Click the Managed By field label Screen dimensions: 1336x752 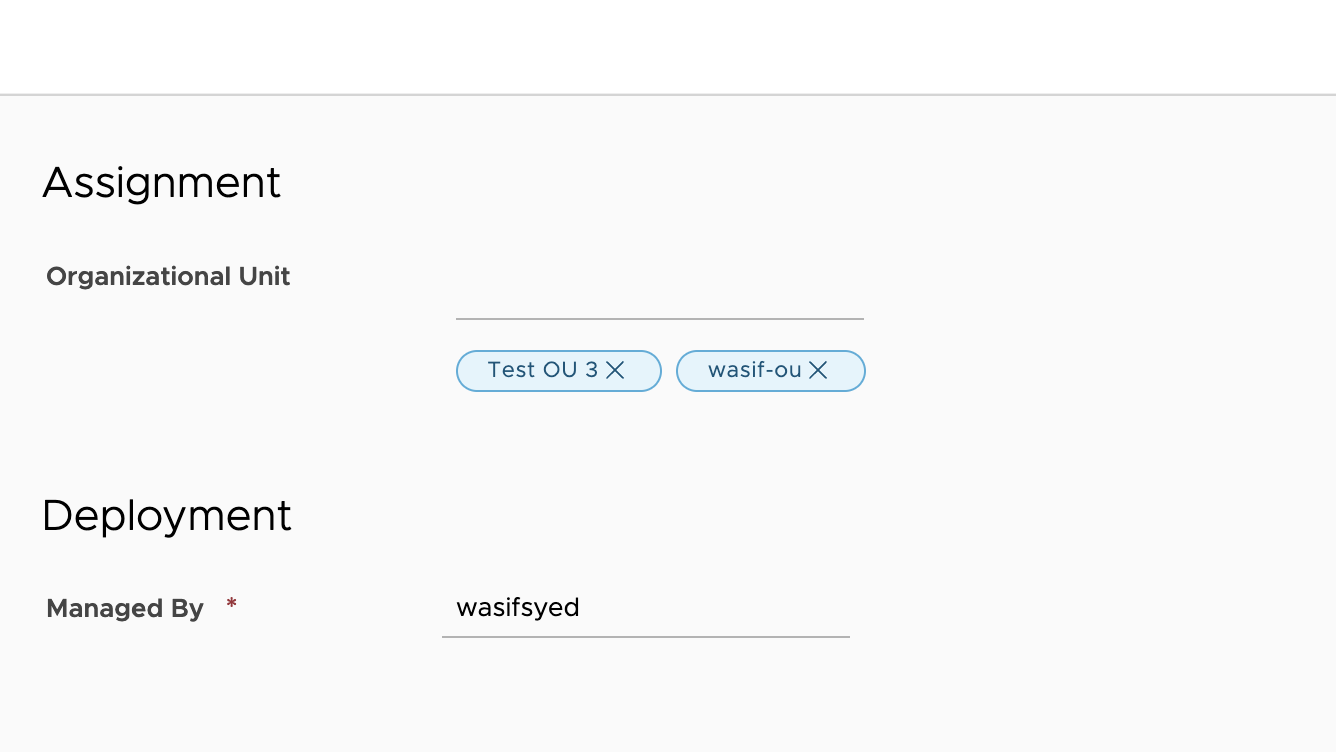coord(124,608)
